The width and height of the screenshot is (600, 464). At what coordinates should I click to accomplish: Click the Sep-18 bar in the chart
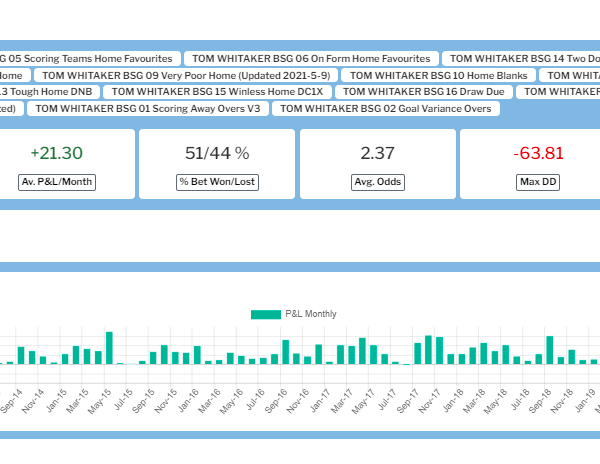[x=549, y=350]
